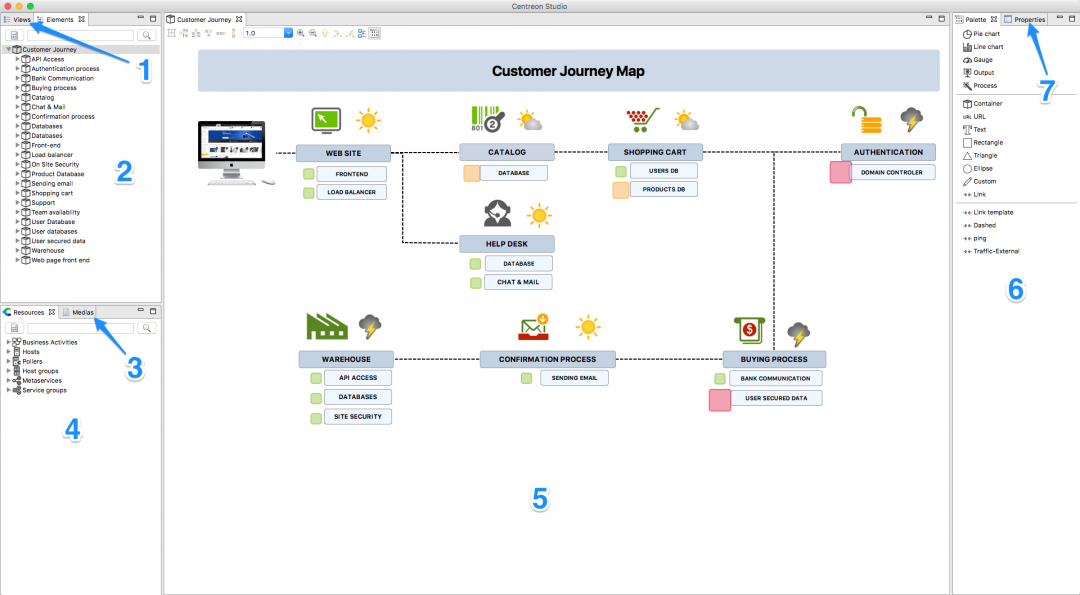Click the zoom in magnifier icon
This screenshot has height=595, width=1080.
[301, 33]
